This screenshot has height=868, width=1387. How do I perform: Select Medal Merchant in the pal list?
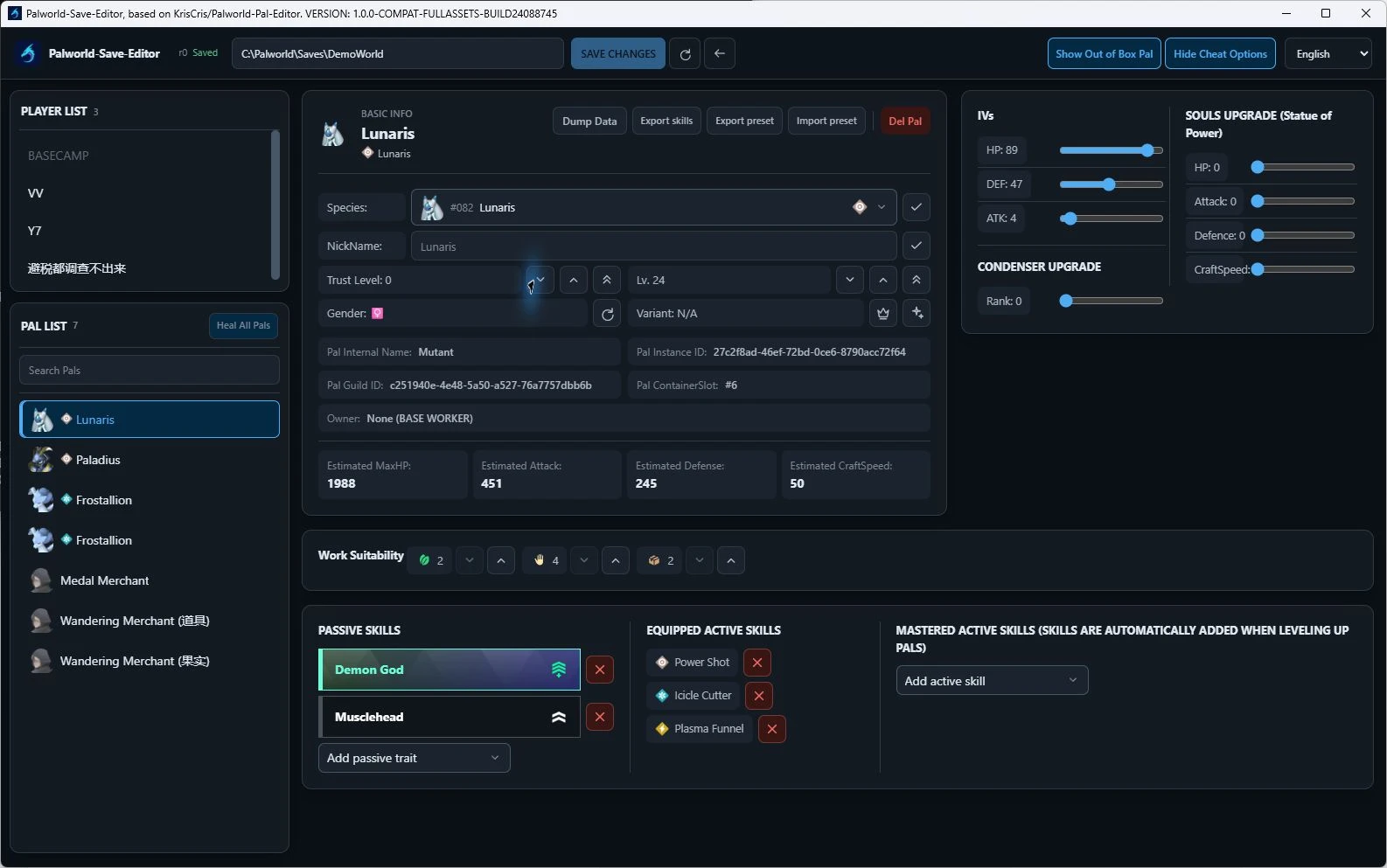coord(150,580)
